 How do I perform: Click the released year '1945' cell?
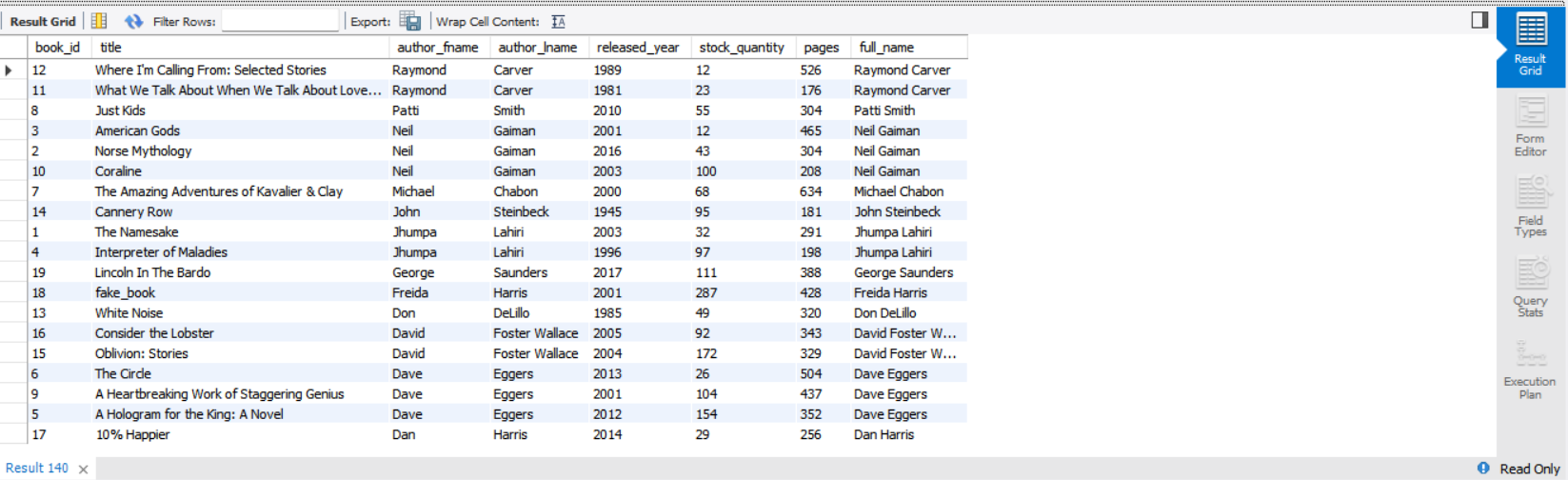[x=640, y=211]
